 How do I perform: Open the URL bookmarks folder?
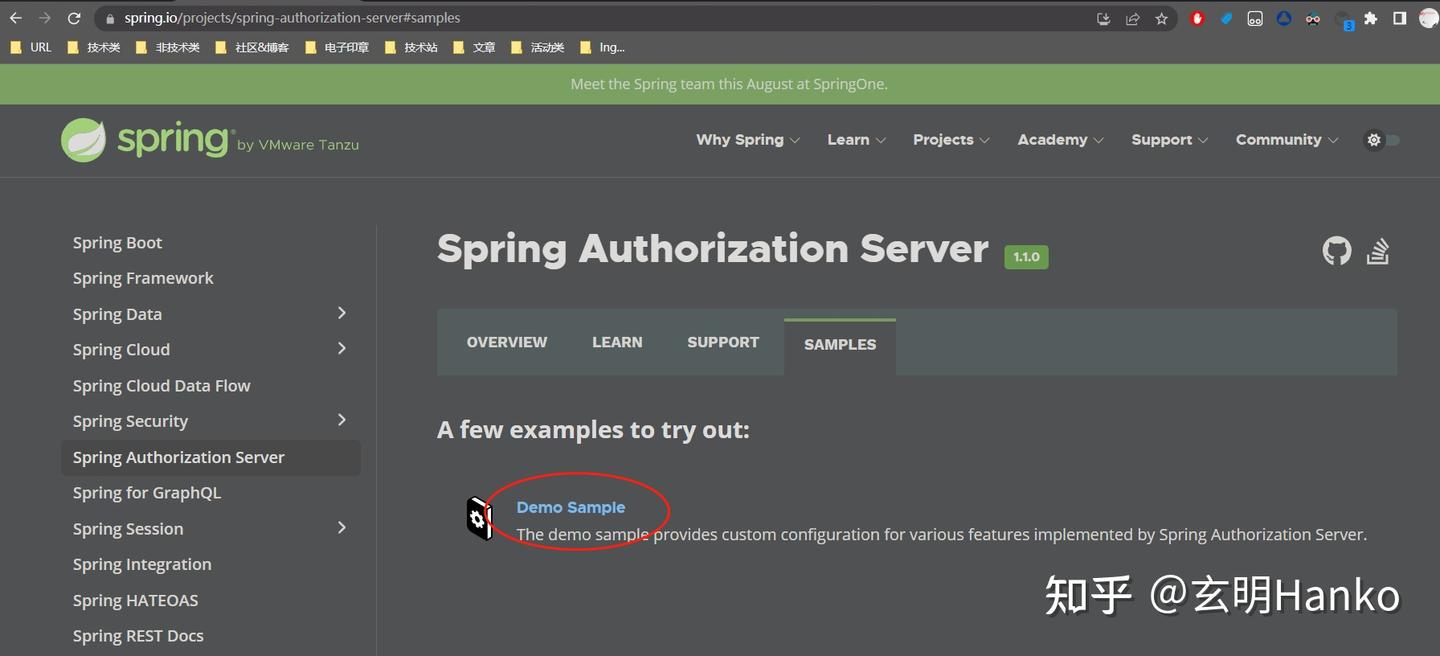[30, 47]
